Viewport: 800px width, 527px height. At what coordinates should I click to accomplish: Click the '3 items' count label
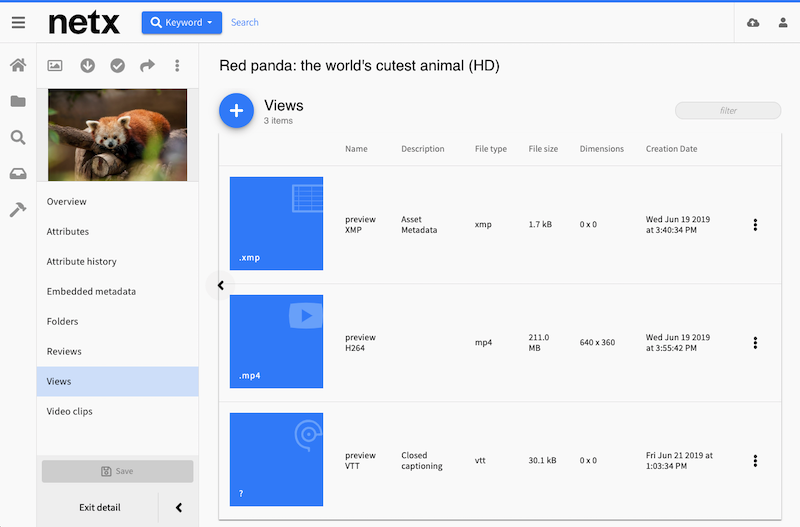click(278, 121)
